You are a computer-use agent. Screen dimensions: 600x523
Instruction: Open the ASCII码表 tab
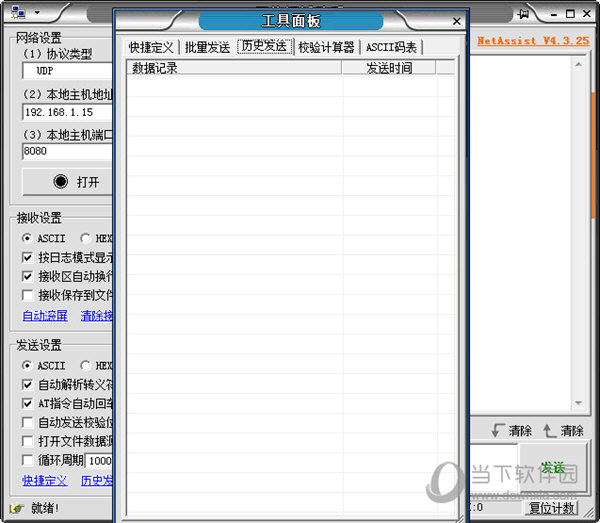pos(391,47)
